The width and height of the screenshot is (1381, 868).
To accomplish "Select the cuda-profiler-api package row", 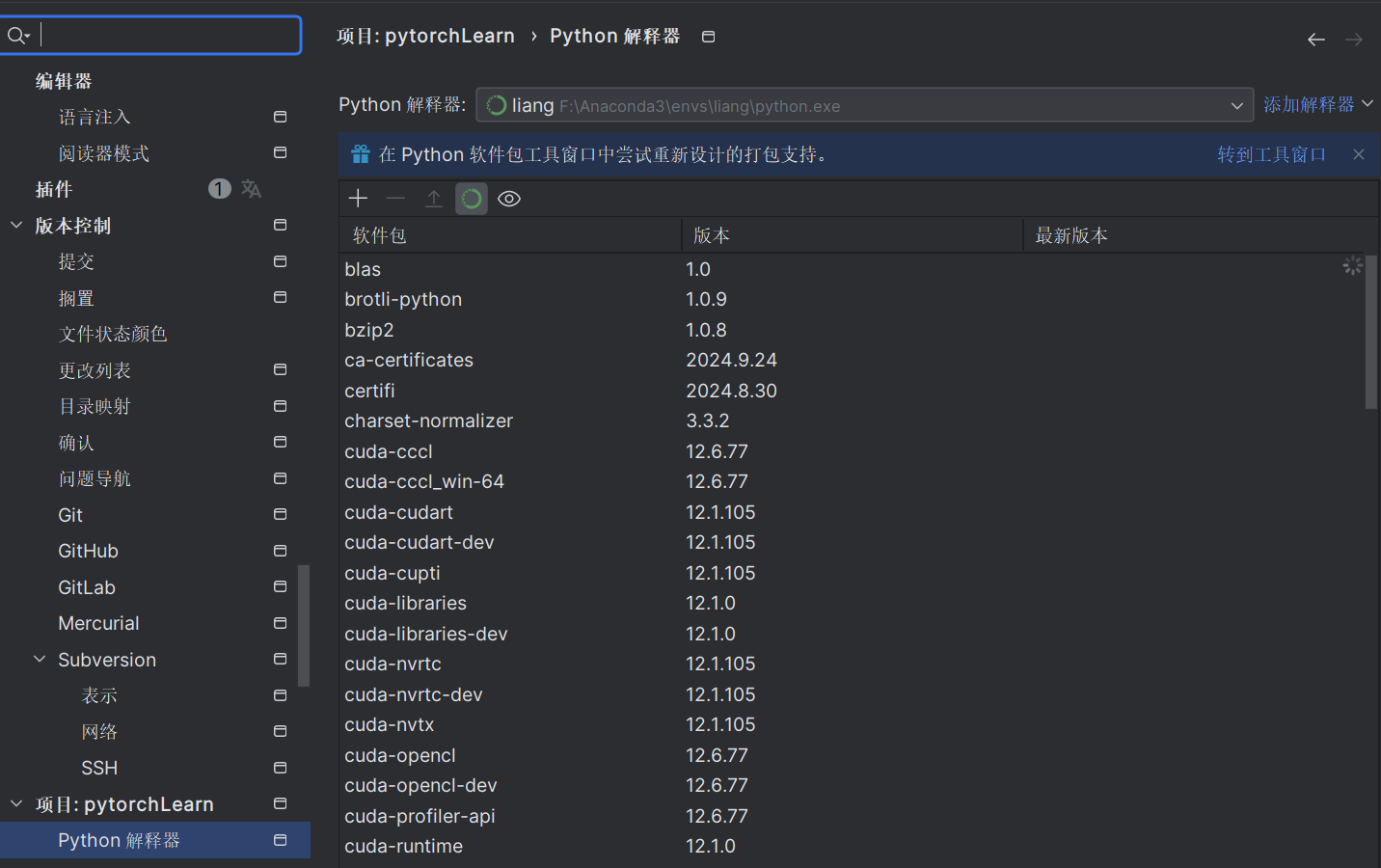I will pos(853,816).
